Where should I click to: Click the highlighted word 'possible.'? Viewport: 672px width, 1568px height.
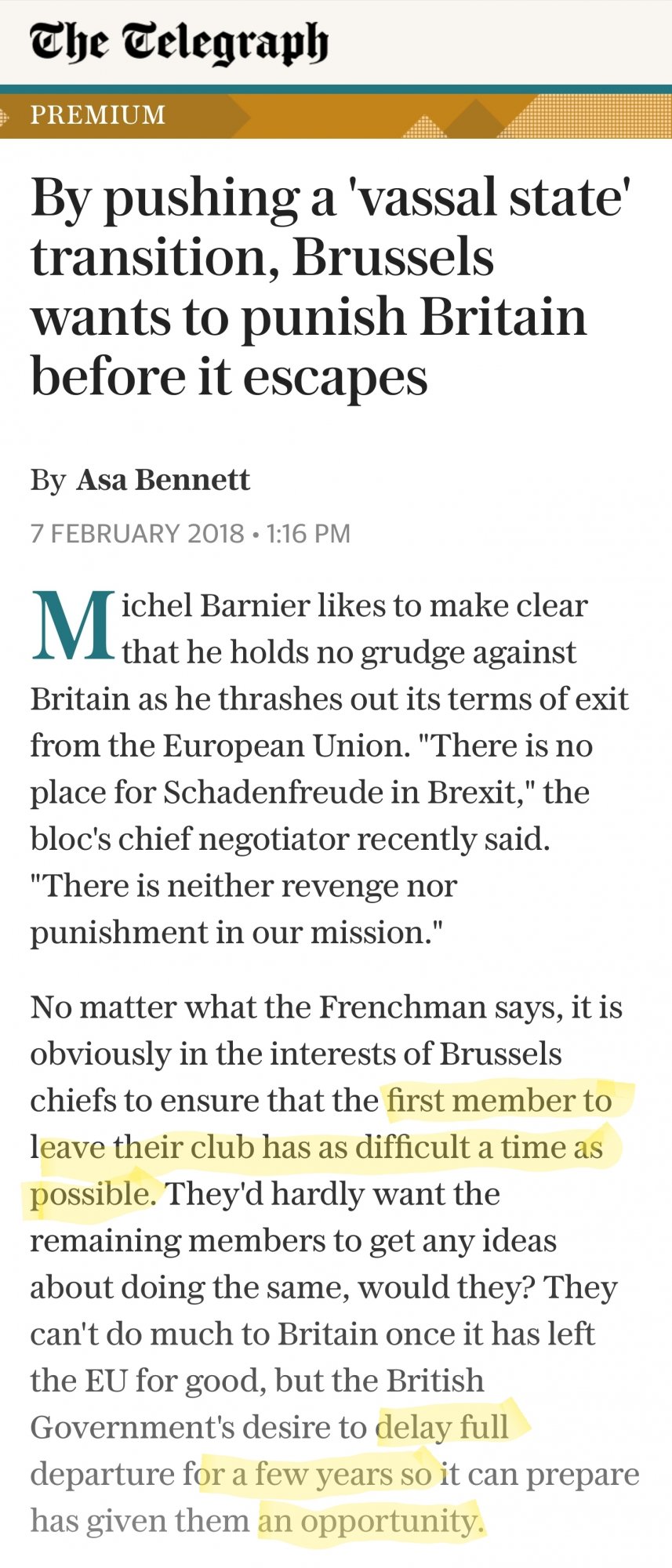[x=94, y=1195]
